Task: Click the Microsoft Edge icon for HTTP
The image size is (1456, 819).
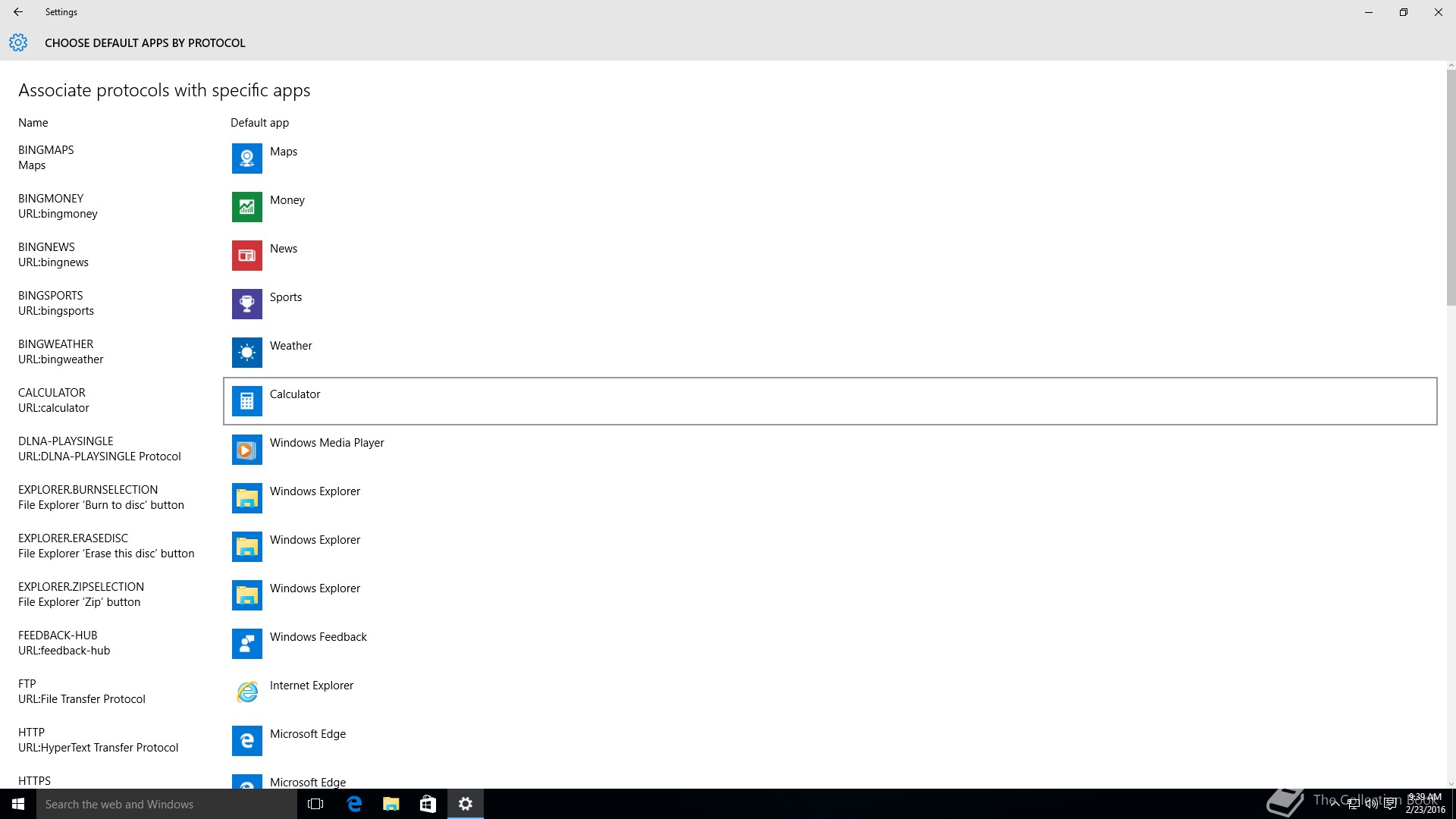Action: coord(246,741)
